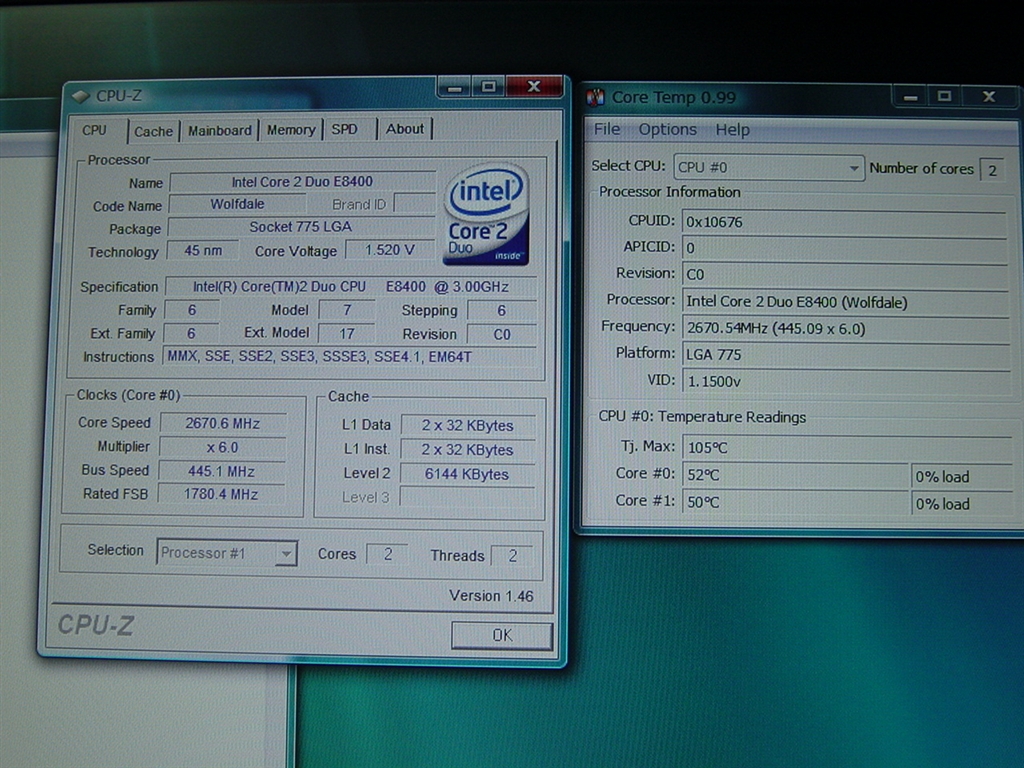Select the SPD tab
The height and width of the screenshot is (768, 1024).
[x=345, y=129]
